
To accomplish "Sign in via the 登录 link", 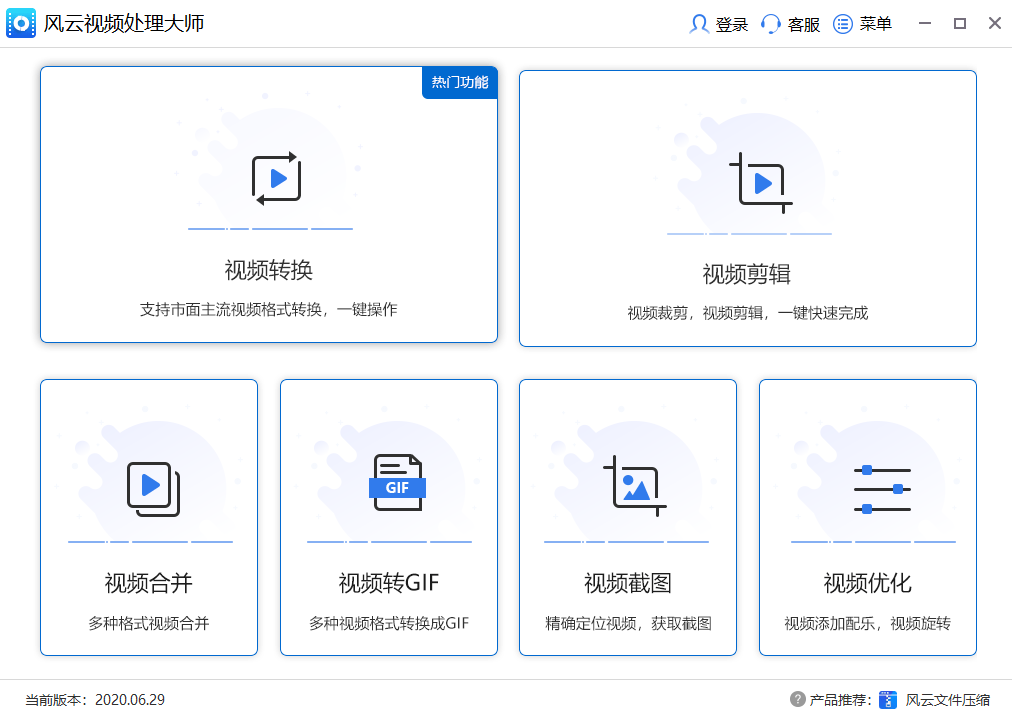I will click(730, 23).
